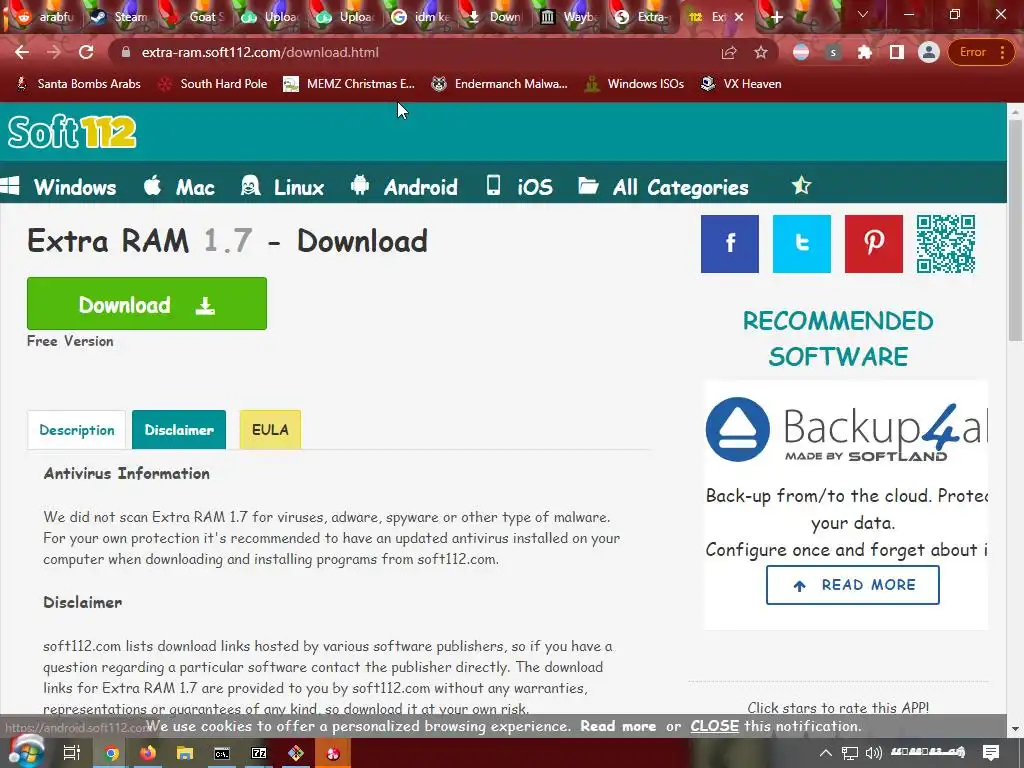Viewport: 1024px width, 768px height.
Task: Select the Description tab
Action: (x=76, y=430)
